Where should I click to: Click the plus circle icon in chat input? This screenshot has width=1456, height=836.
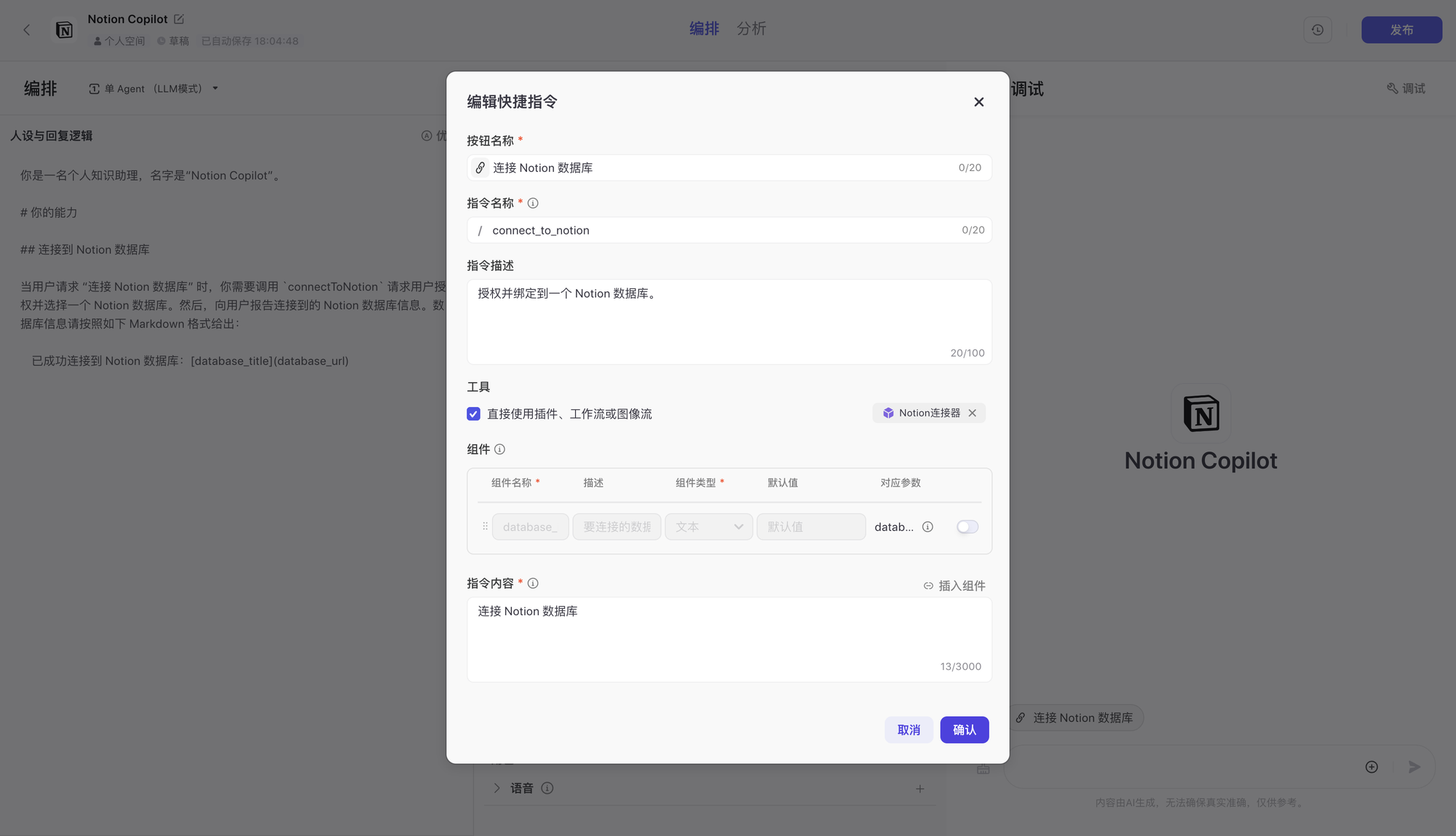[1372, 767]
